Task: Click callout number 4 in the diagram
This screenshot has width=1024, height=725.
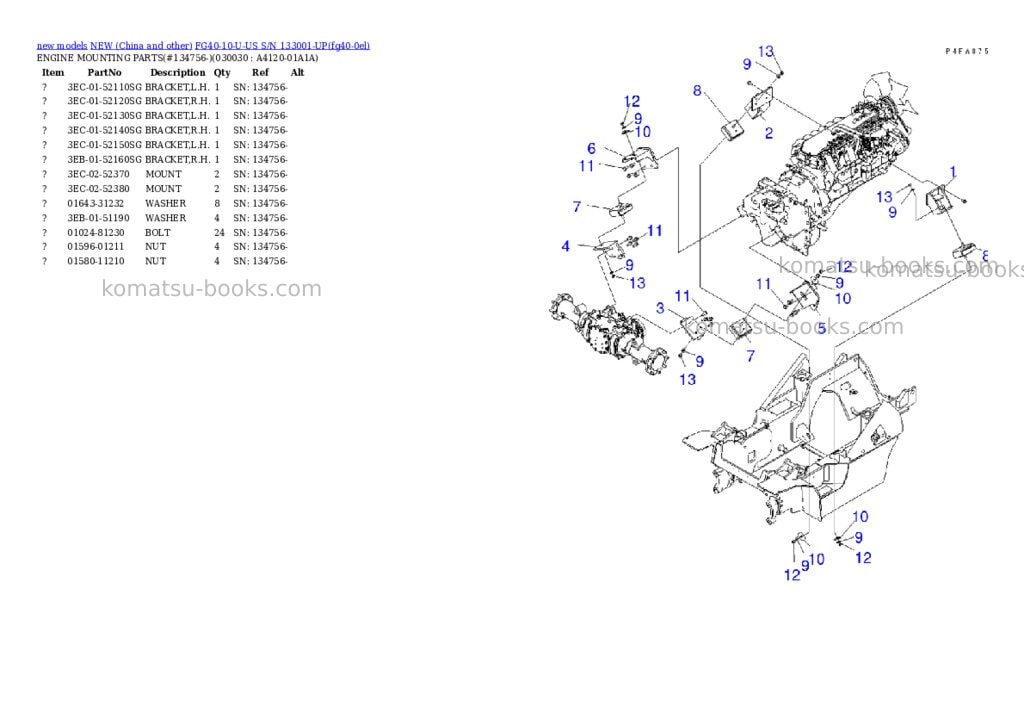Action: click(x=566, y=246)
